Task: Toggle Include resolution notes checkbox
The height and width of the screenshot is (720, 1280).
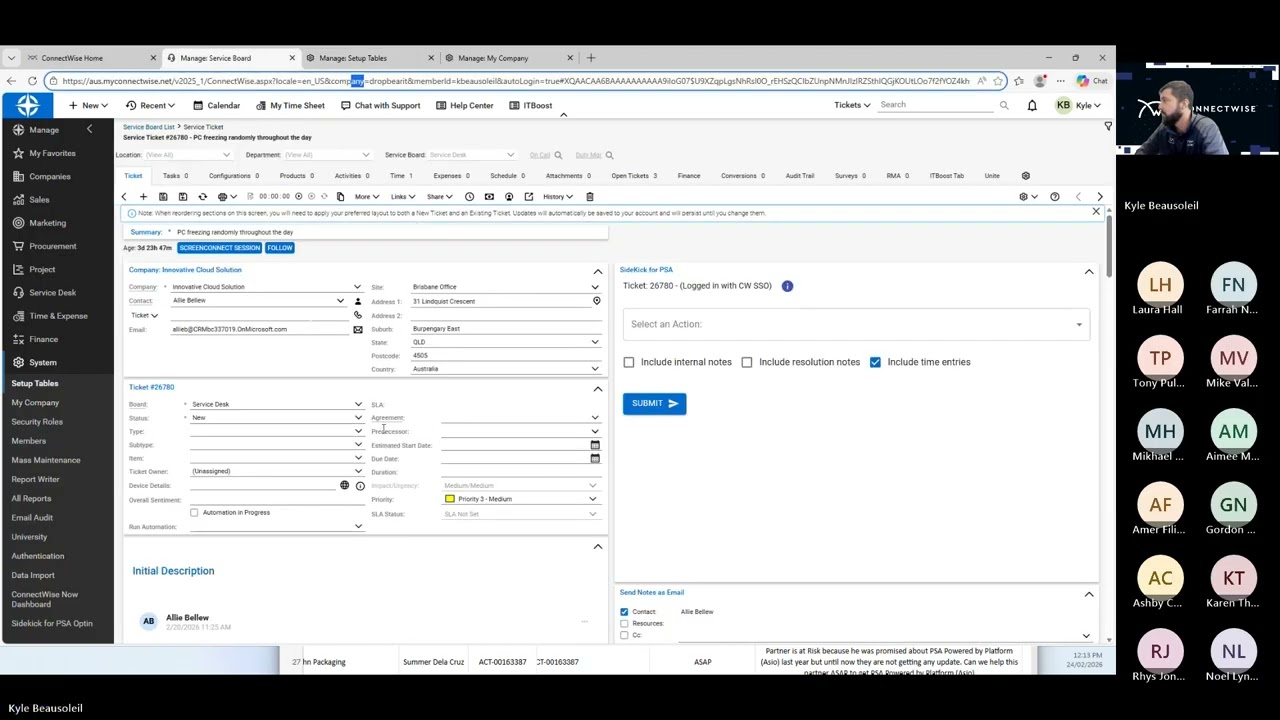Action: pos(747,362)
